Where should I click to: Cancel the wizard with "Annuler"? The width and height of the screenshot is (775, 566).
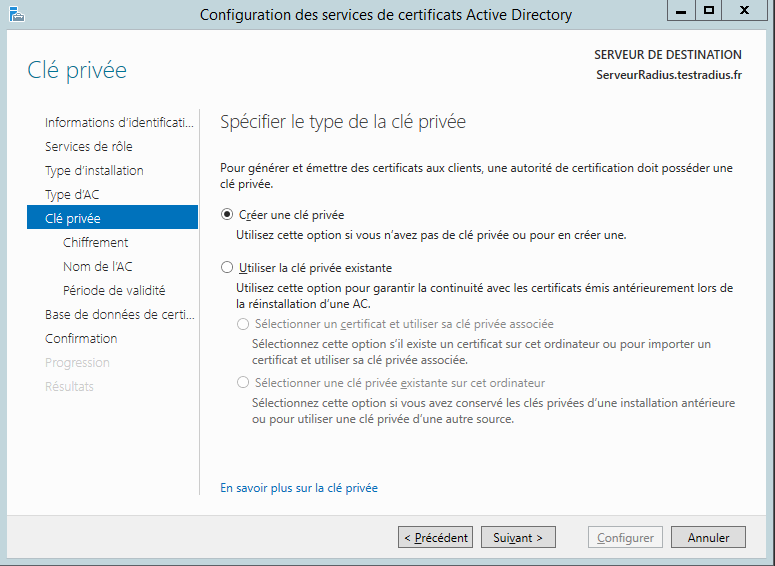click(708, 537)
